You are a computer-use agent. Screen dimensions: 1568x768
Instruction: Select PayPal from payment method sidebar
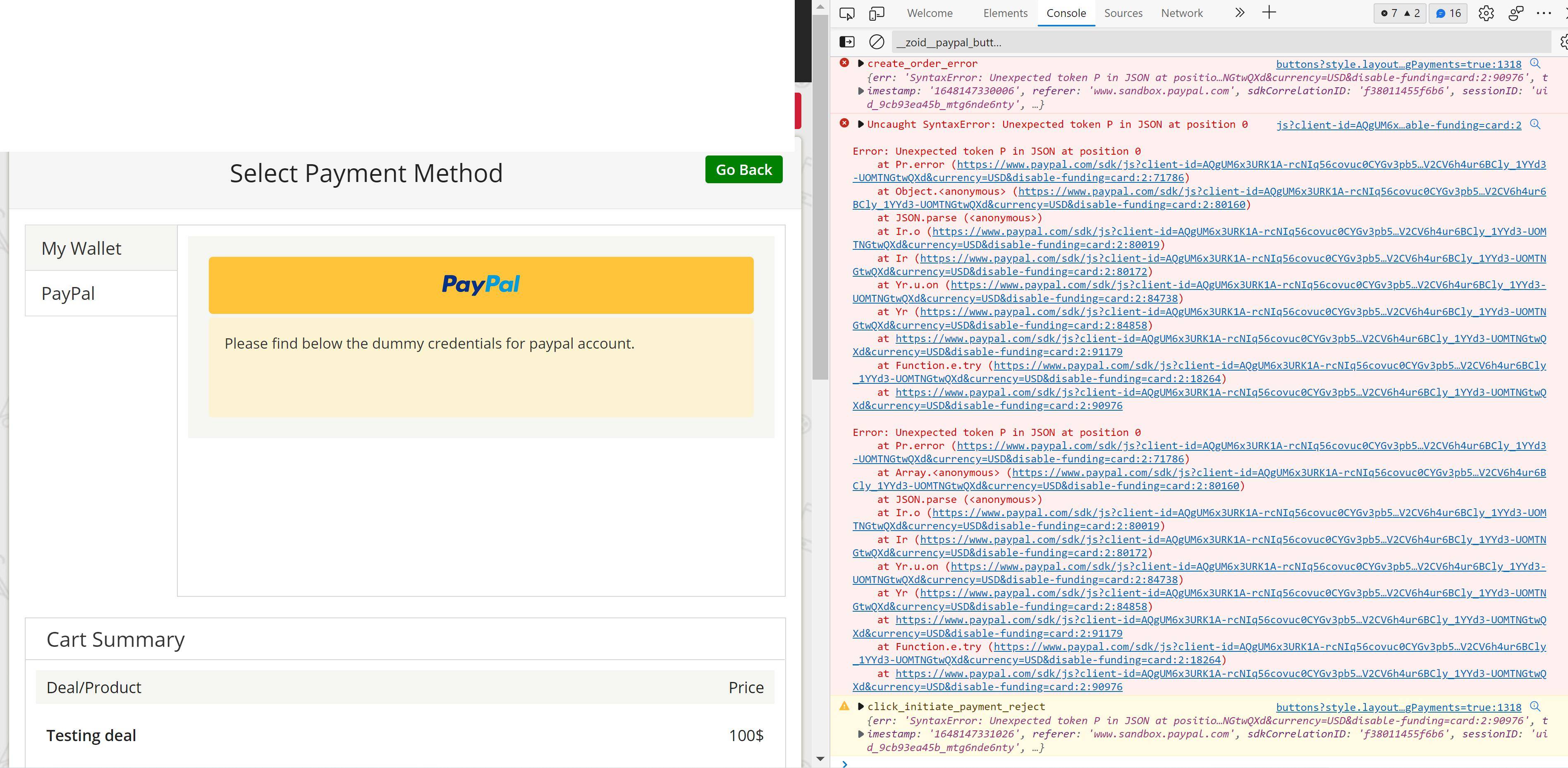[67, 293]
